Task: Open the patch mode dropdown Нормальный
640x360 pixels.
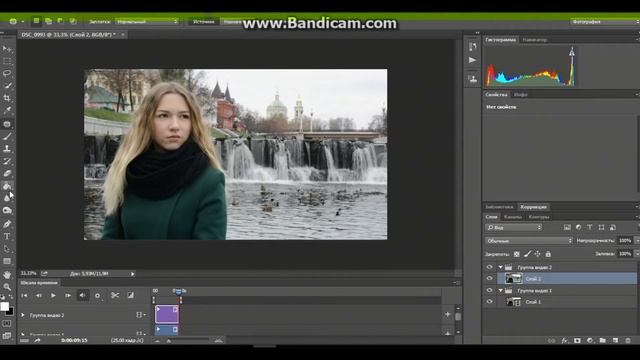Action: pos(147,21)
